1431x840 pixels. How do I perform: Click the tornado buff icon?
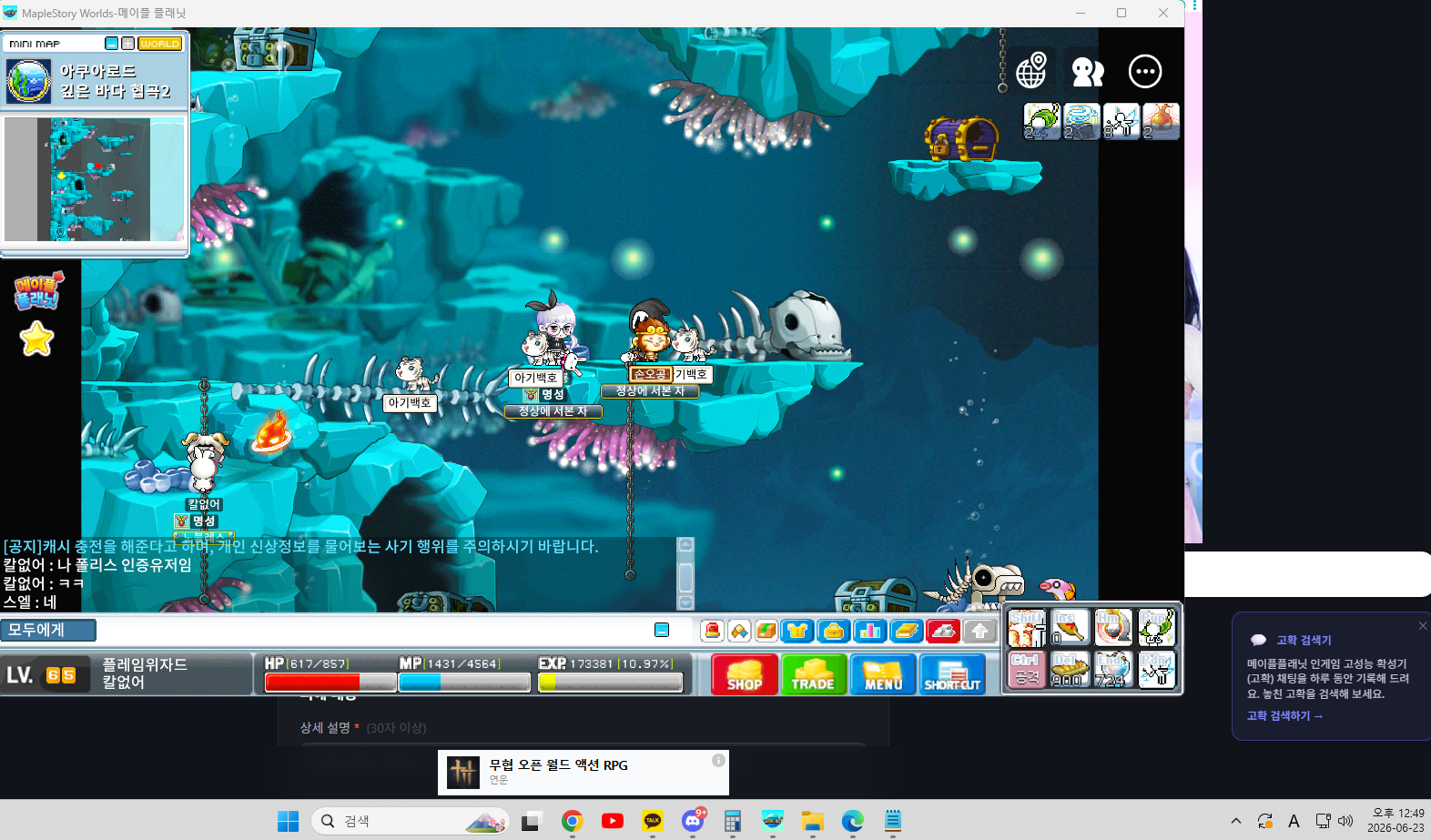(1081, 121)
